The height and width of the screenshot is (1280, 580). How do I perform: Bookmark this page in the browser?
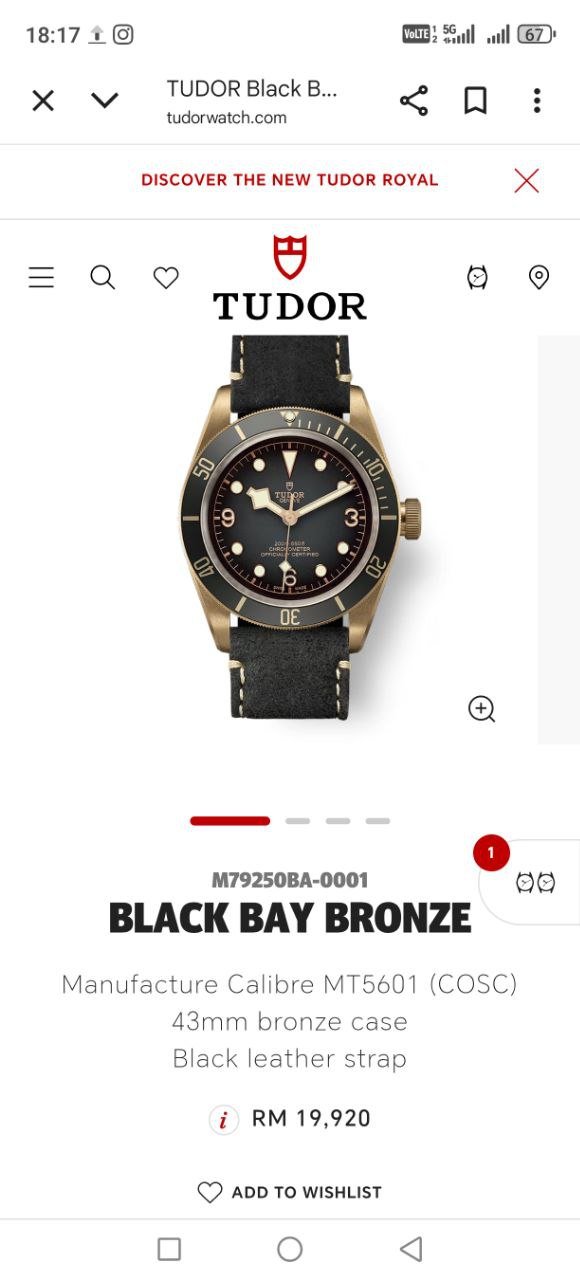(475, 100)
